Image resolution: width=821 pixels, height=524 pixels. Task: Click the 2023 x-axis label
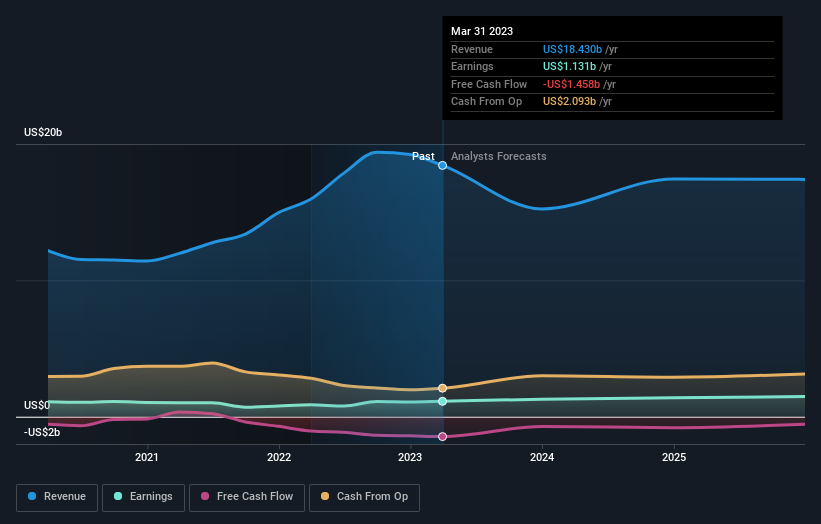pyautogui.click(x=410, y=457)
